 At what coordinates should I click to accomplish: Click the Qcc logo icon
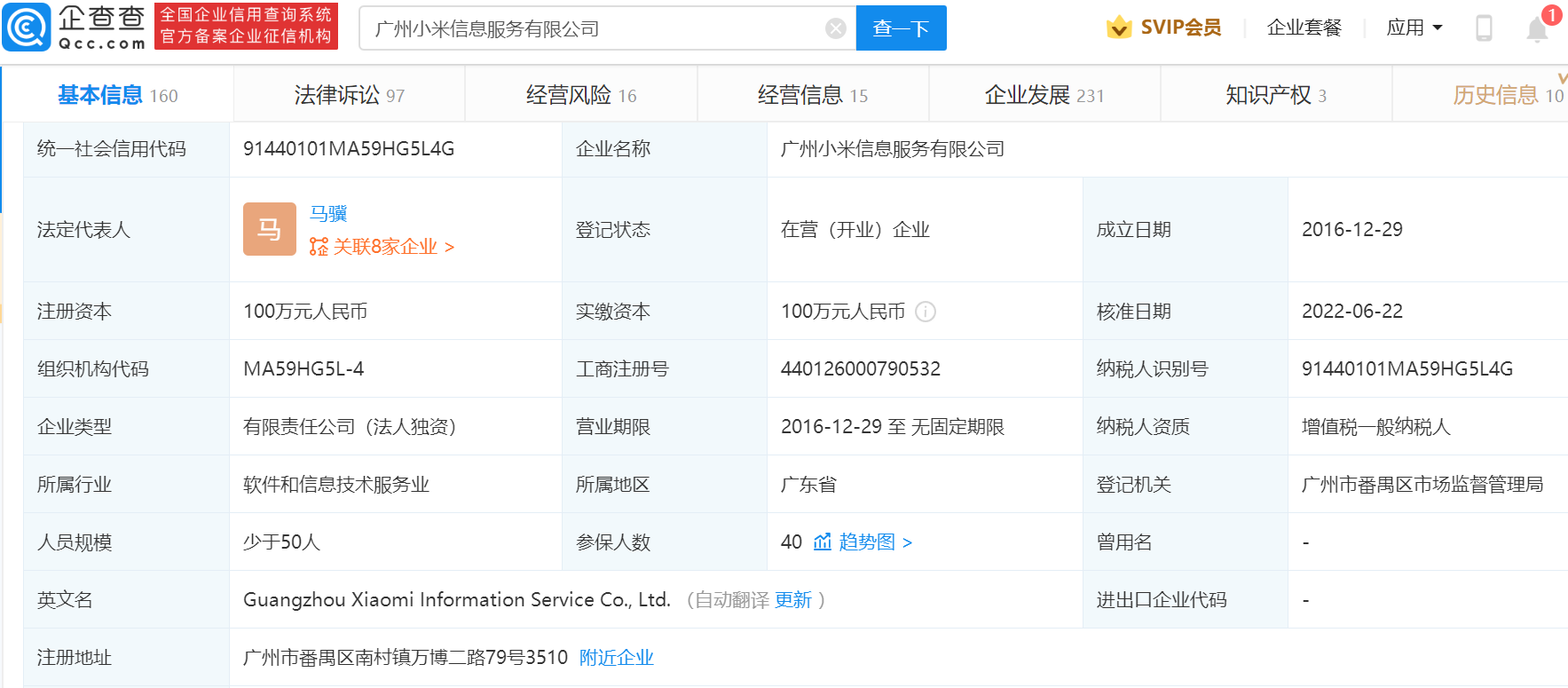click(27, 28)
